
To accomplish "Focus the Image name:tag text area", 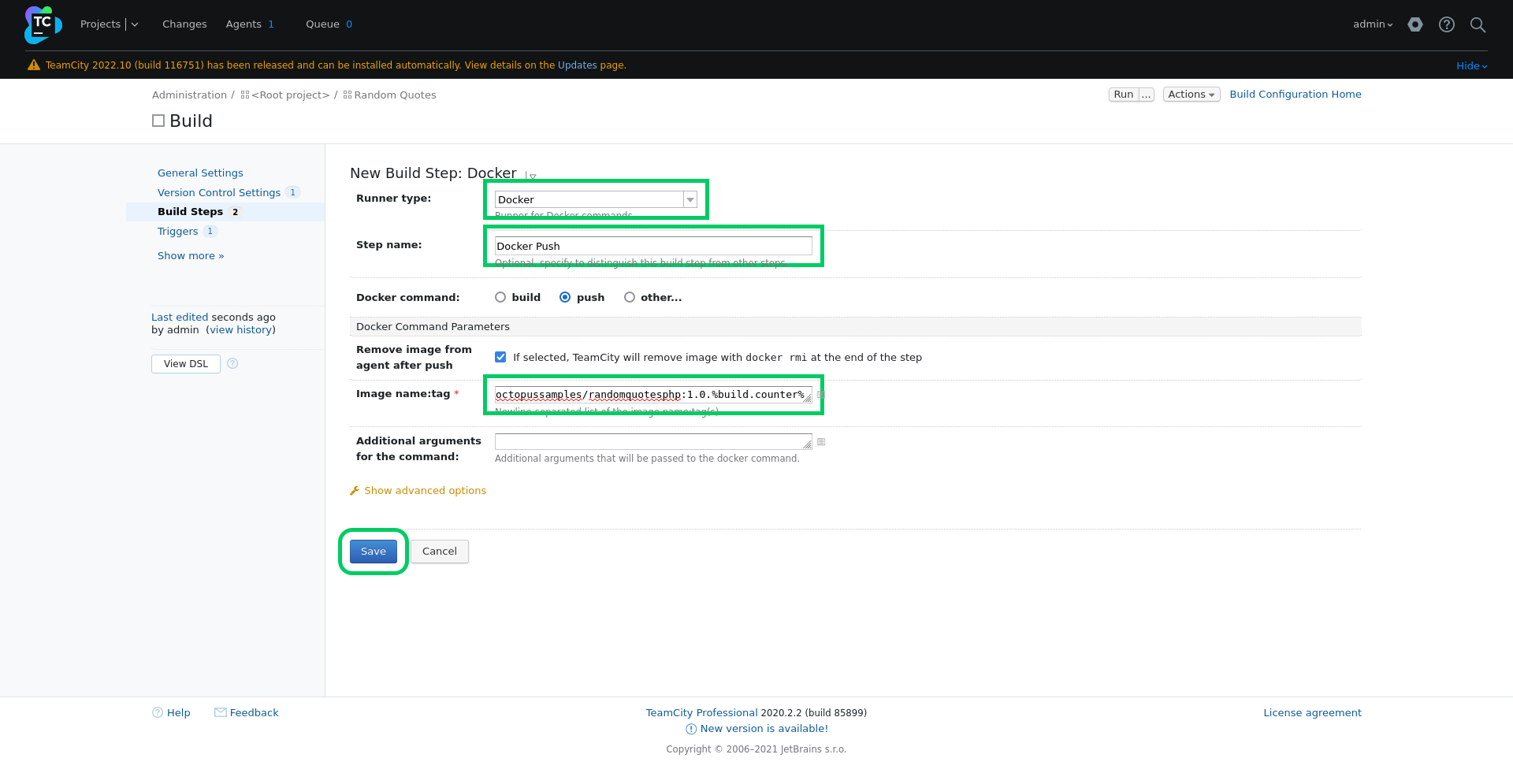I will click(653, 395).
